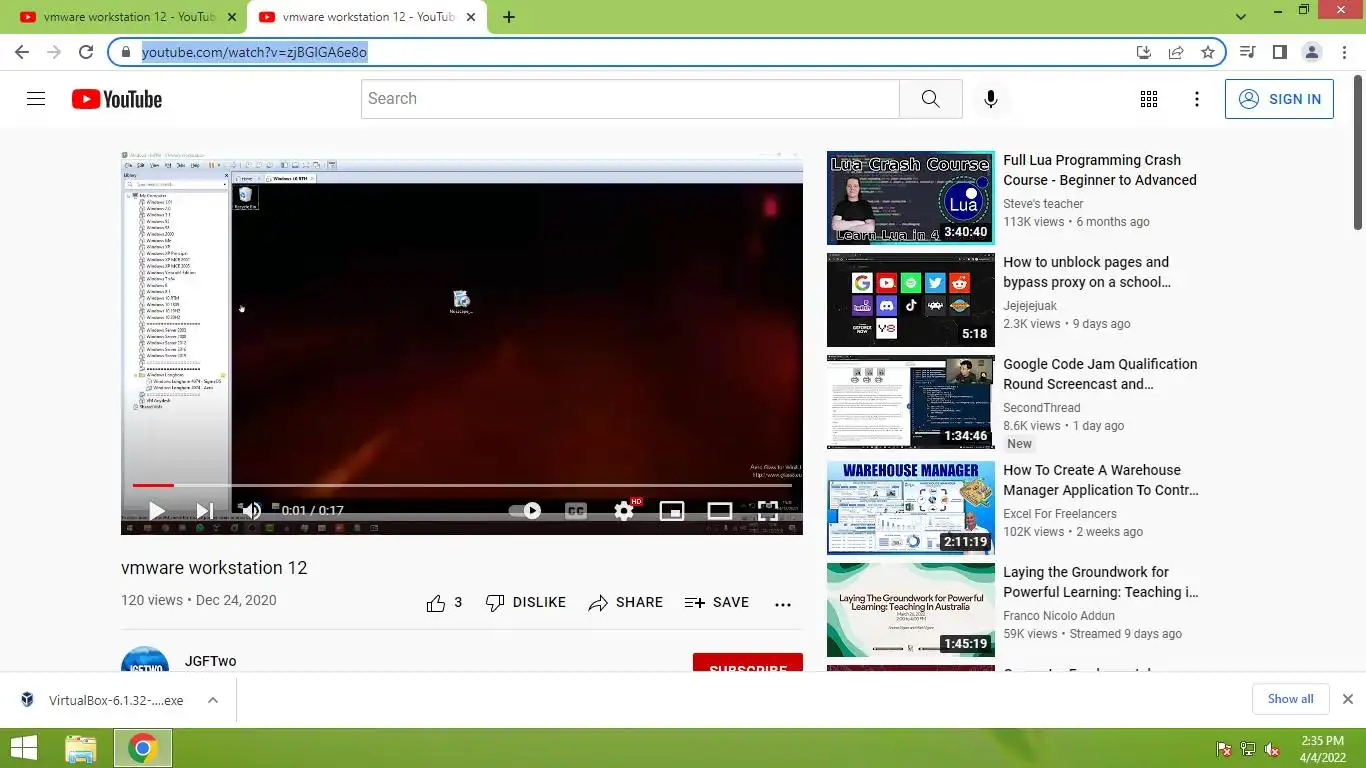
Task: Open the YouTube apps grid
Action: (1149, 99)
